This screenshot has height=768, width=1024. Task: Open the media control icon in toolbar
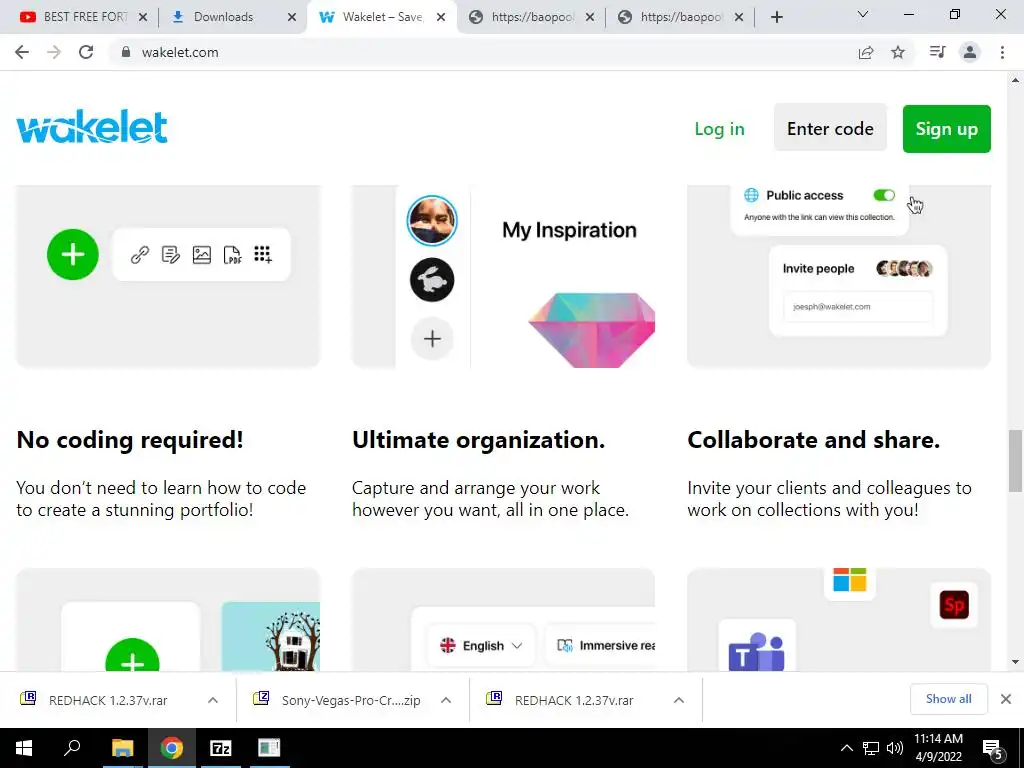pos(937,52)
